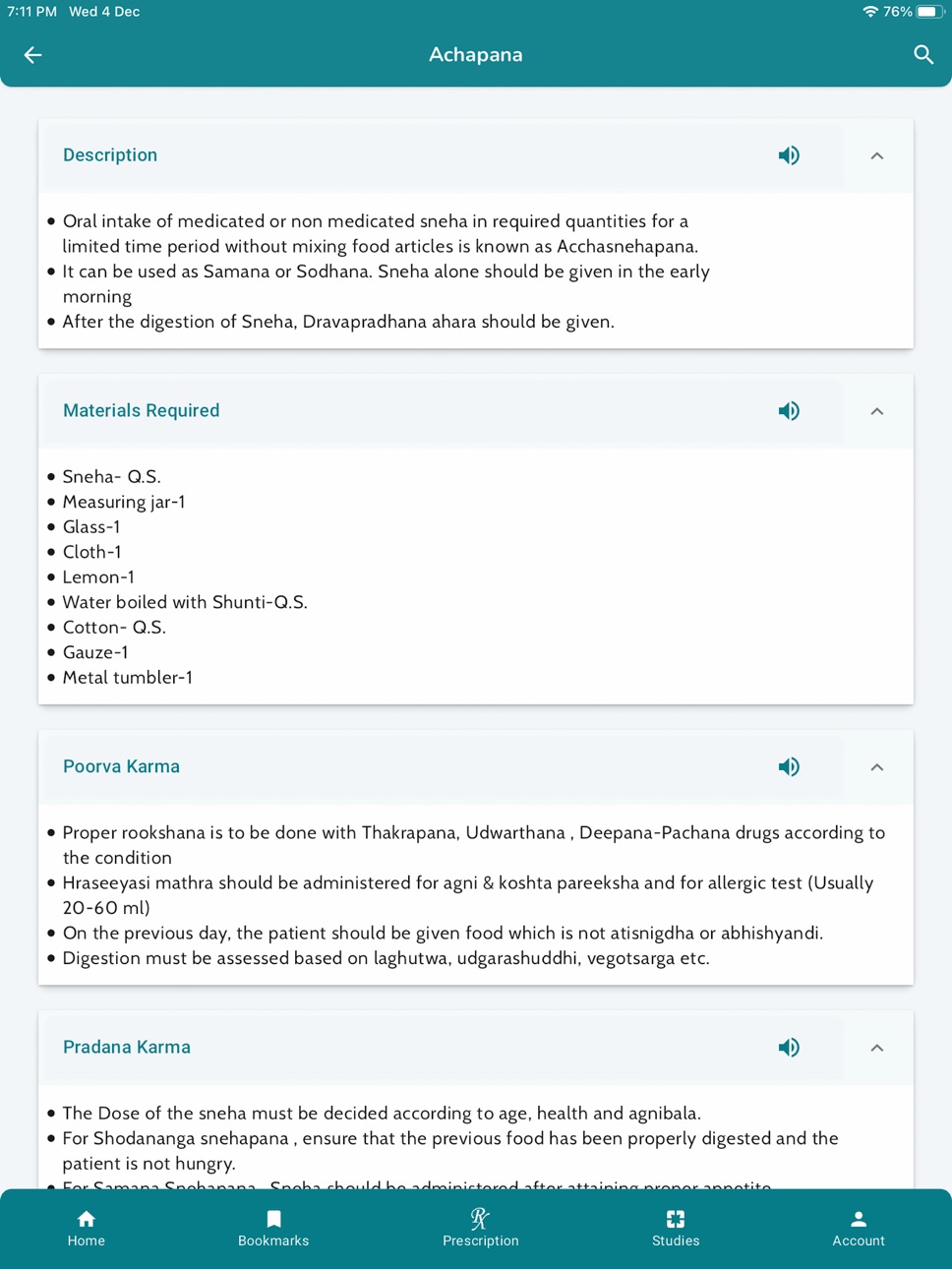Screen dimensions: 952x1269
Task: Collapse the Poorva Karma section
Action: click(x=877, y=767)
